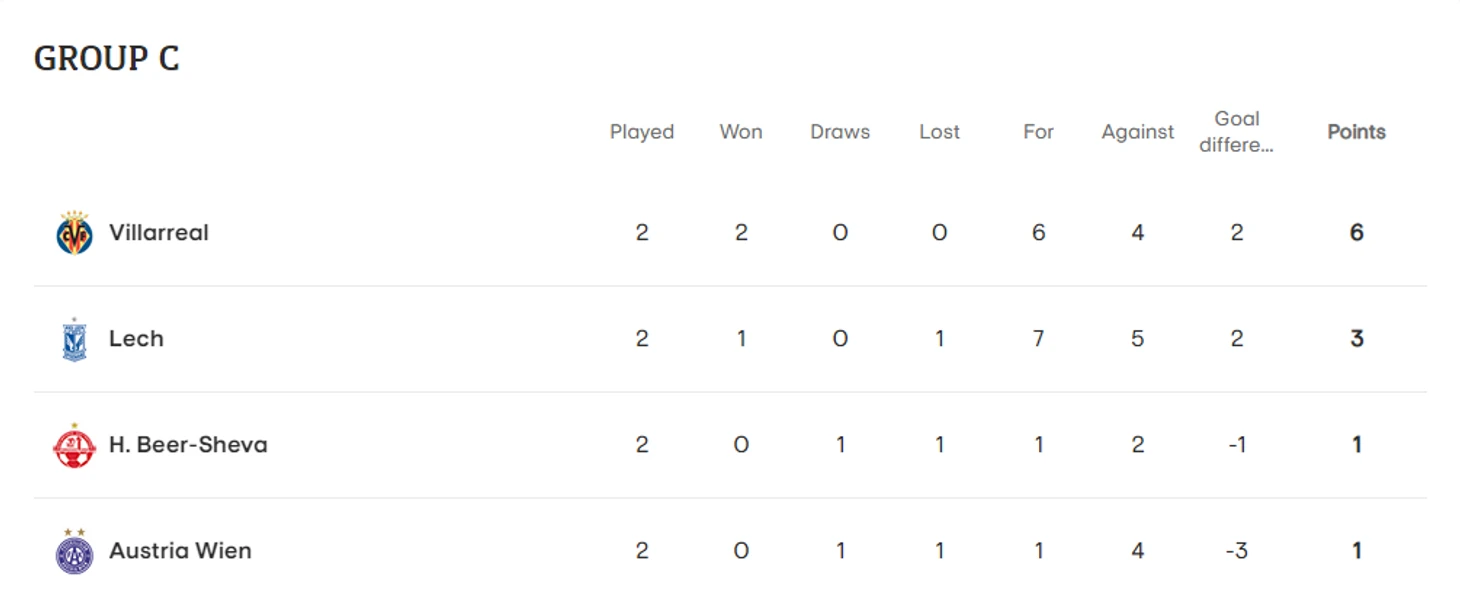Image resolution: width=1460 pixels, height=609 pixels.
Task: Click the Won column header
Action: 741,132
